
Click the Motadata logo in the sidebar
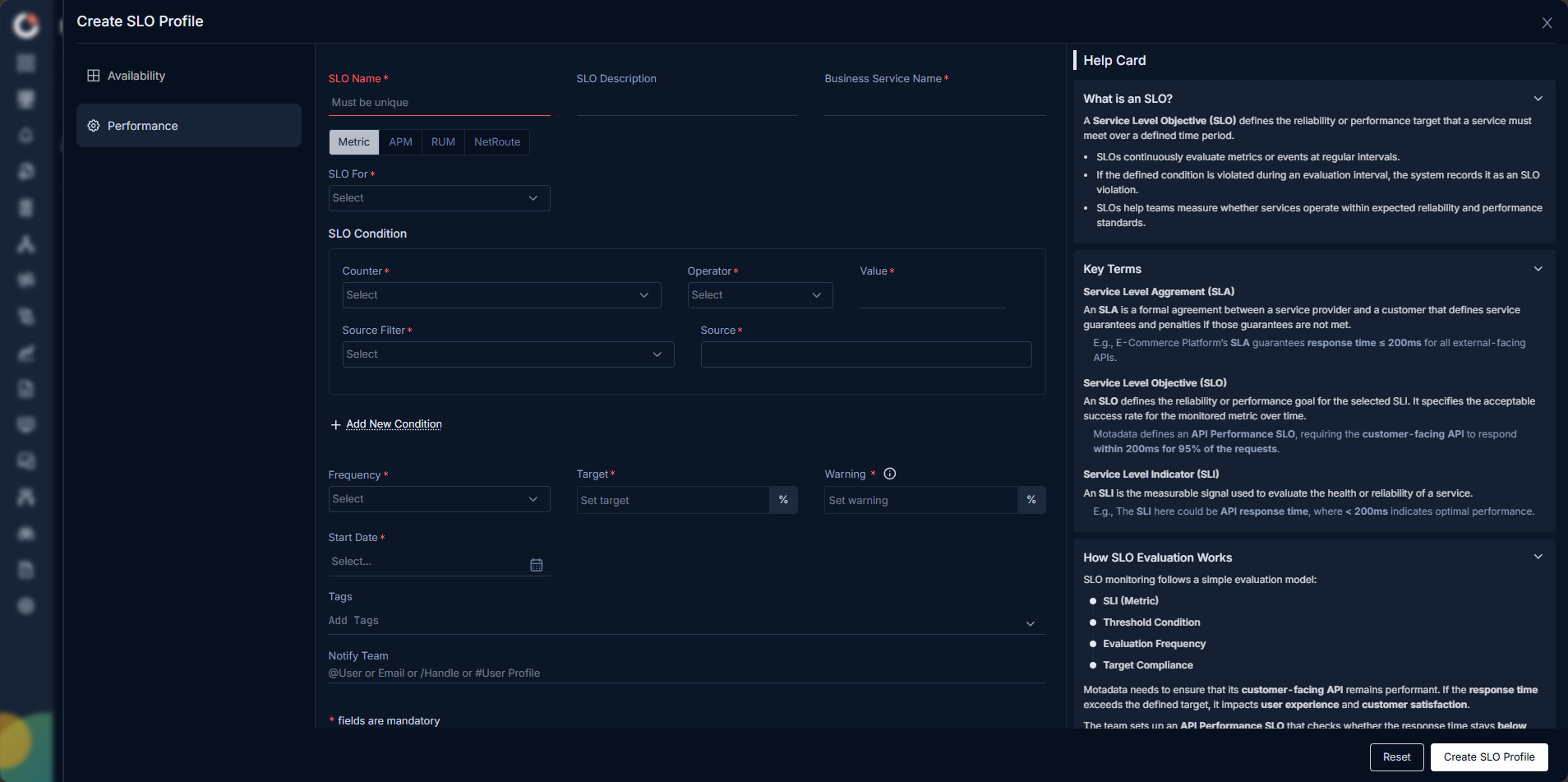pyautogui.click(x=26, y=25)
